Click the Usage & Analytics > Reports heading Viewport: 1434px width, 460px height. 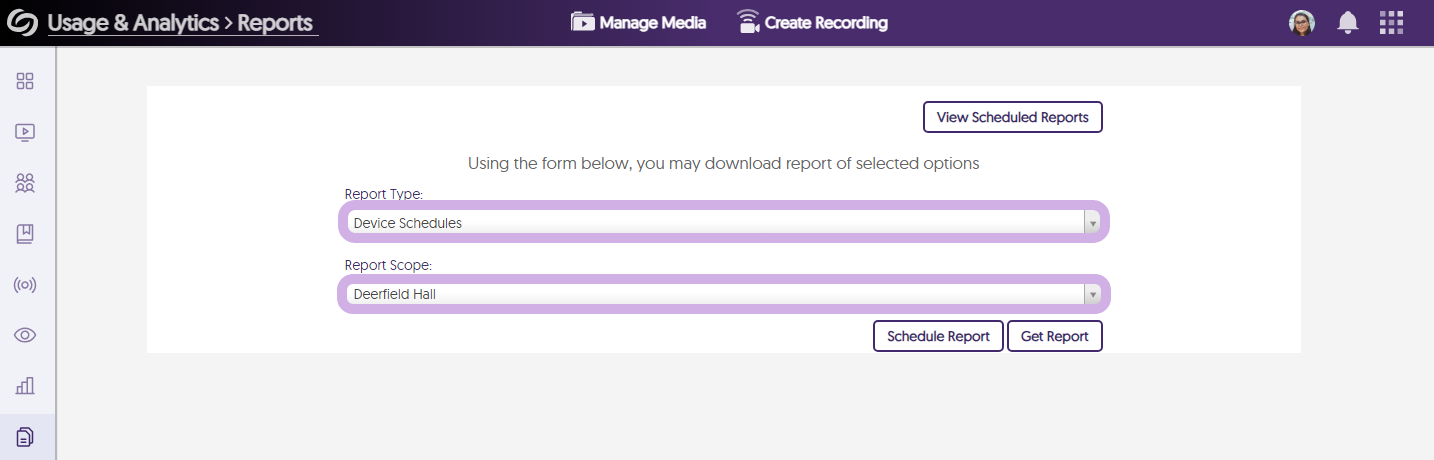pos(181,23)
